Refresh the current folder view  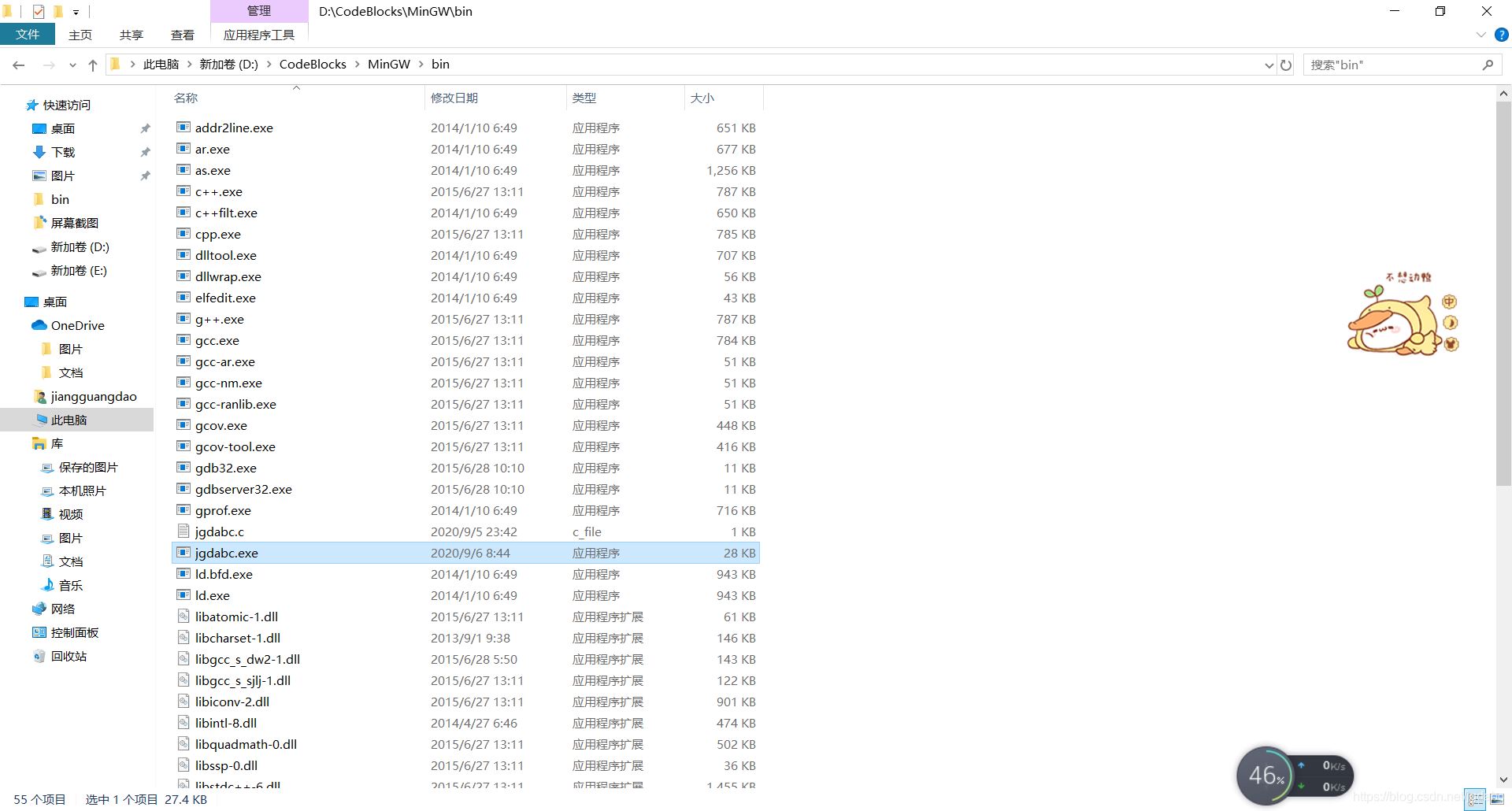[x=1286, y=65]
